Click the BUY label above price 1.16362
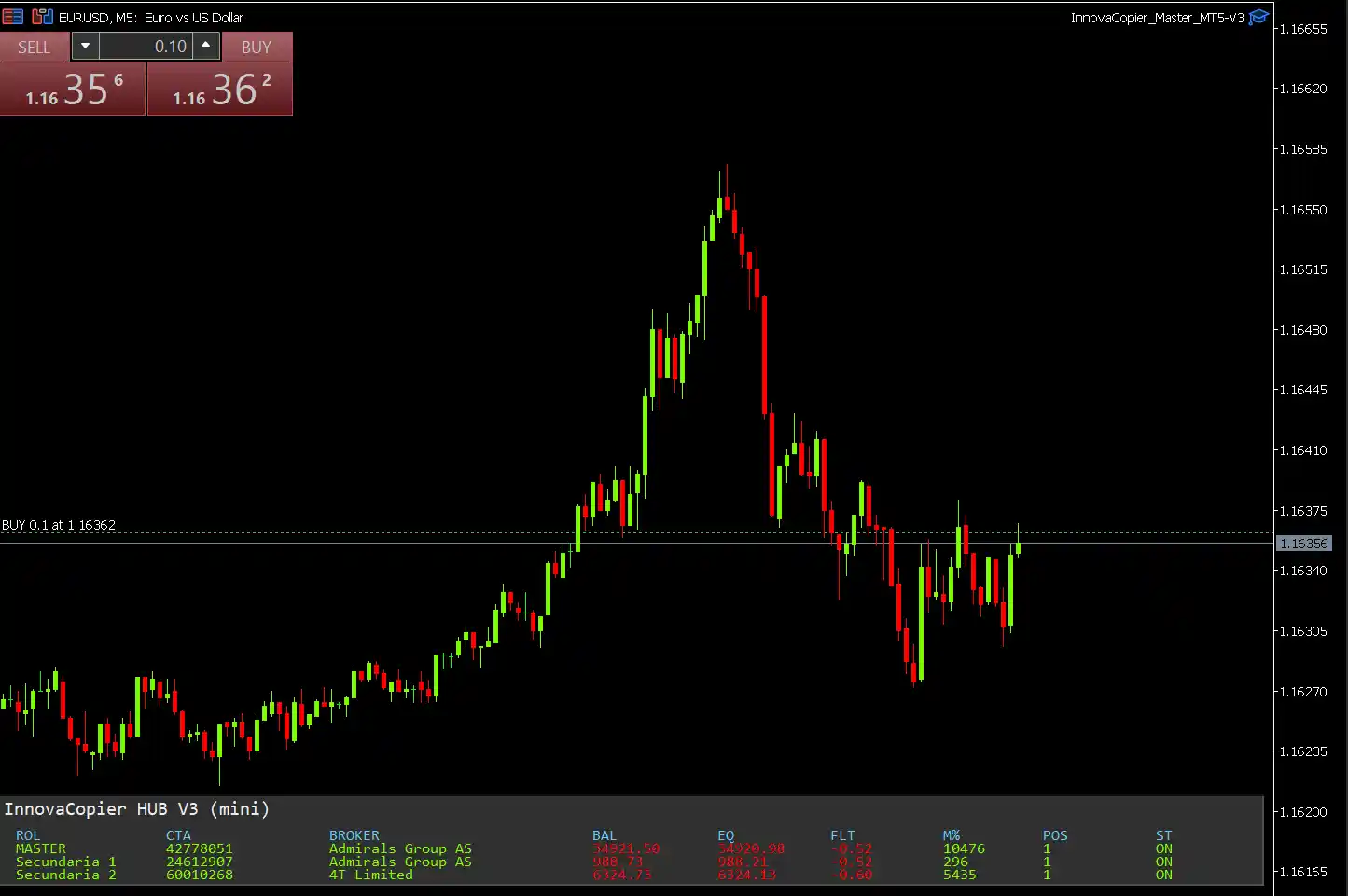Viewport: 1348px width, 896px height. 257,47
